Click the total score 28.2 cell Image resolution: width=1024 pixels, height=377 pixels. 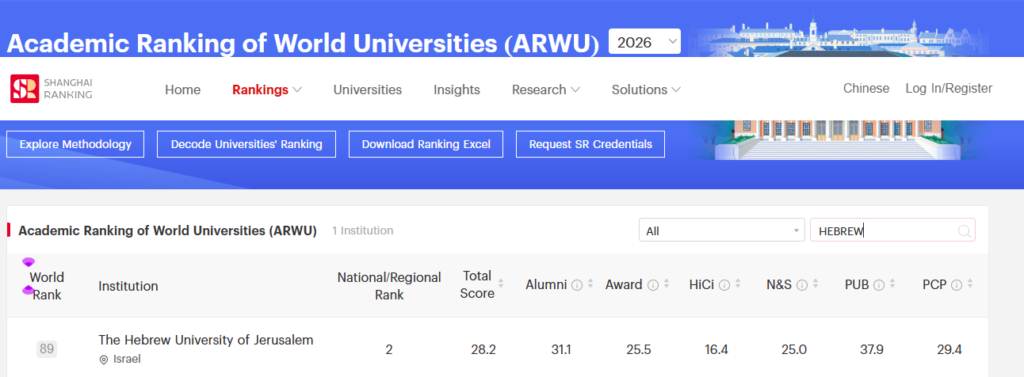[483, 350]
